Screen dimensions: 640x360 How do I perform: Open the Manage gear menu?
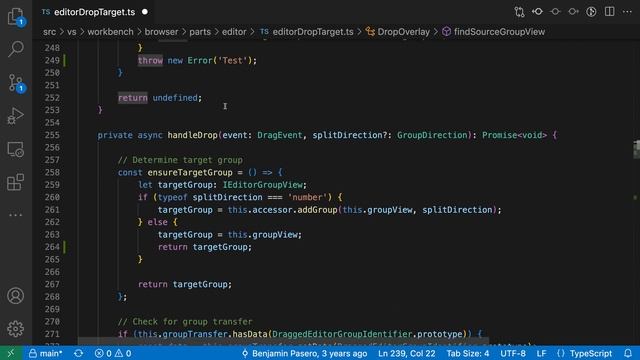16,329
